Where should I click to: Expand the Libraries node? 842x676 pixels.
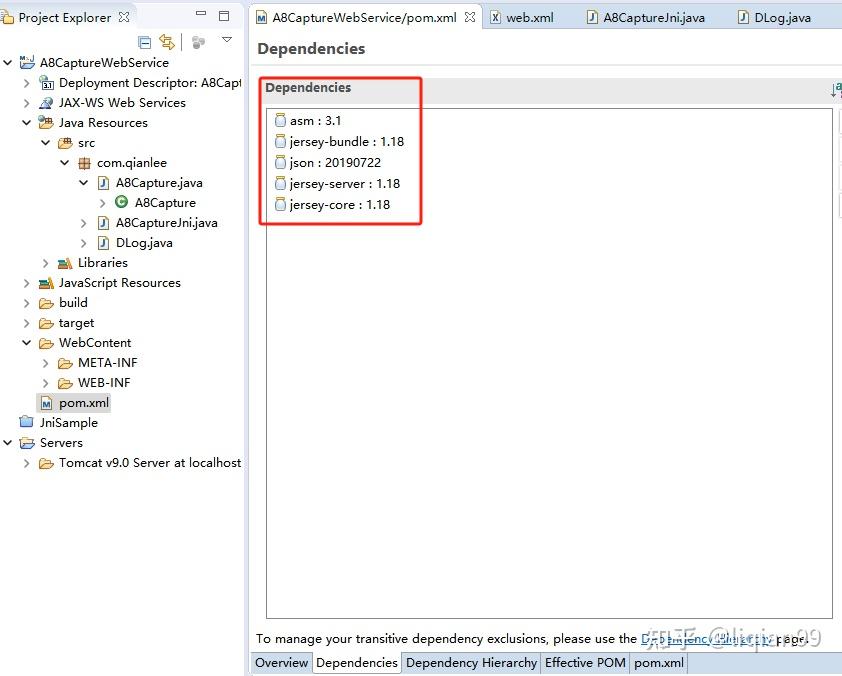point(47,263)
